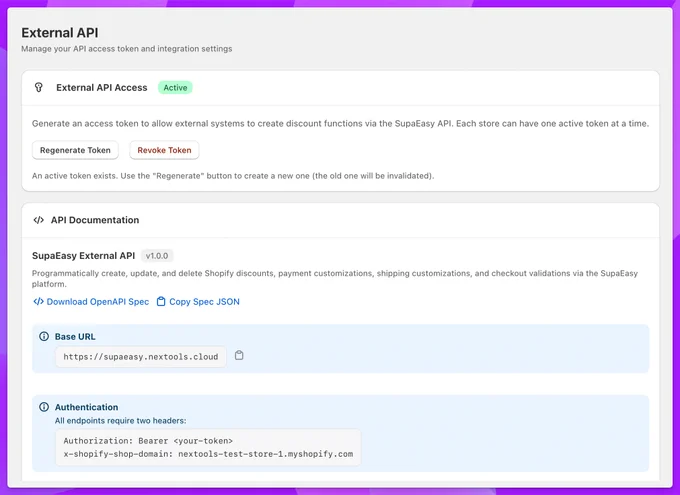
Task: Click the 'Generate an access token' description
Action: (340, 124)
